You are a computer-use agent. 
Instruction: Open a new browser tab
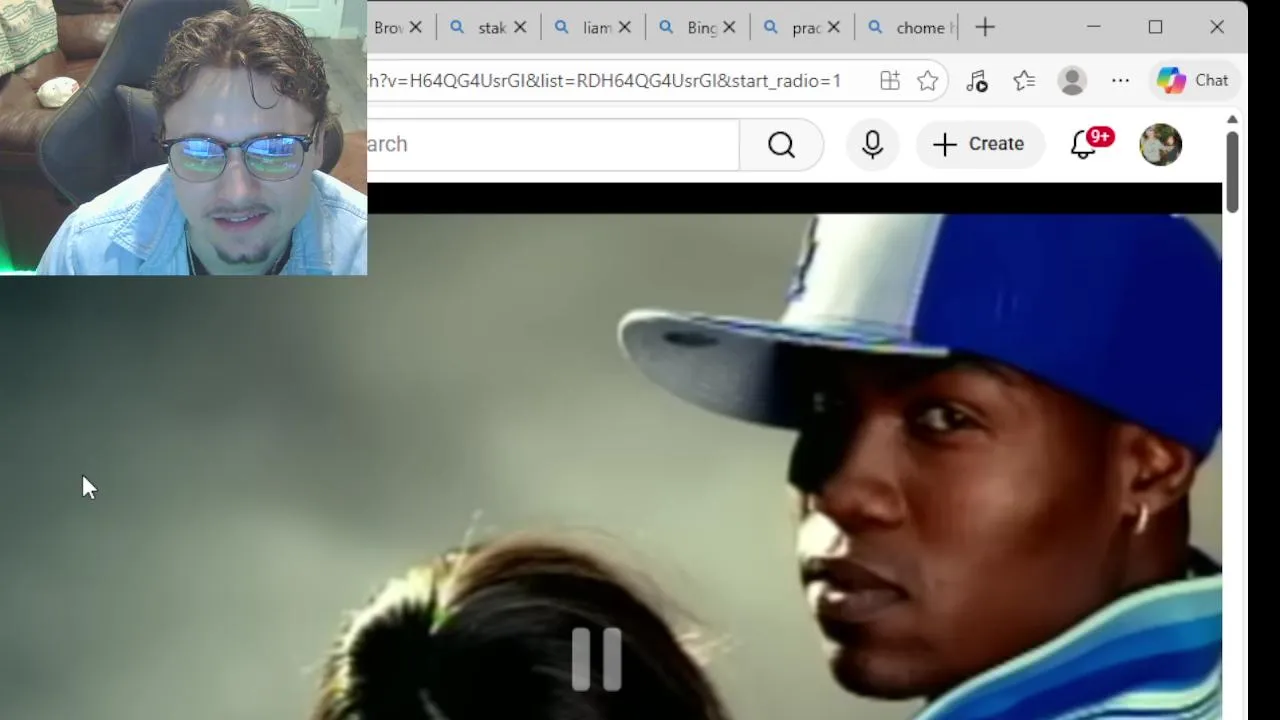pos(985,28)
